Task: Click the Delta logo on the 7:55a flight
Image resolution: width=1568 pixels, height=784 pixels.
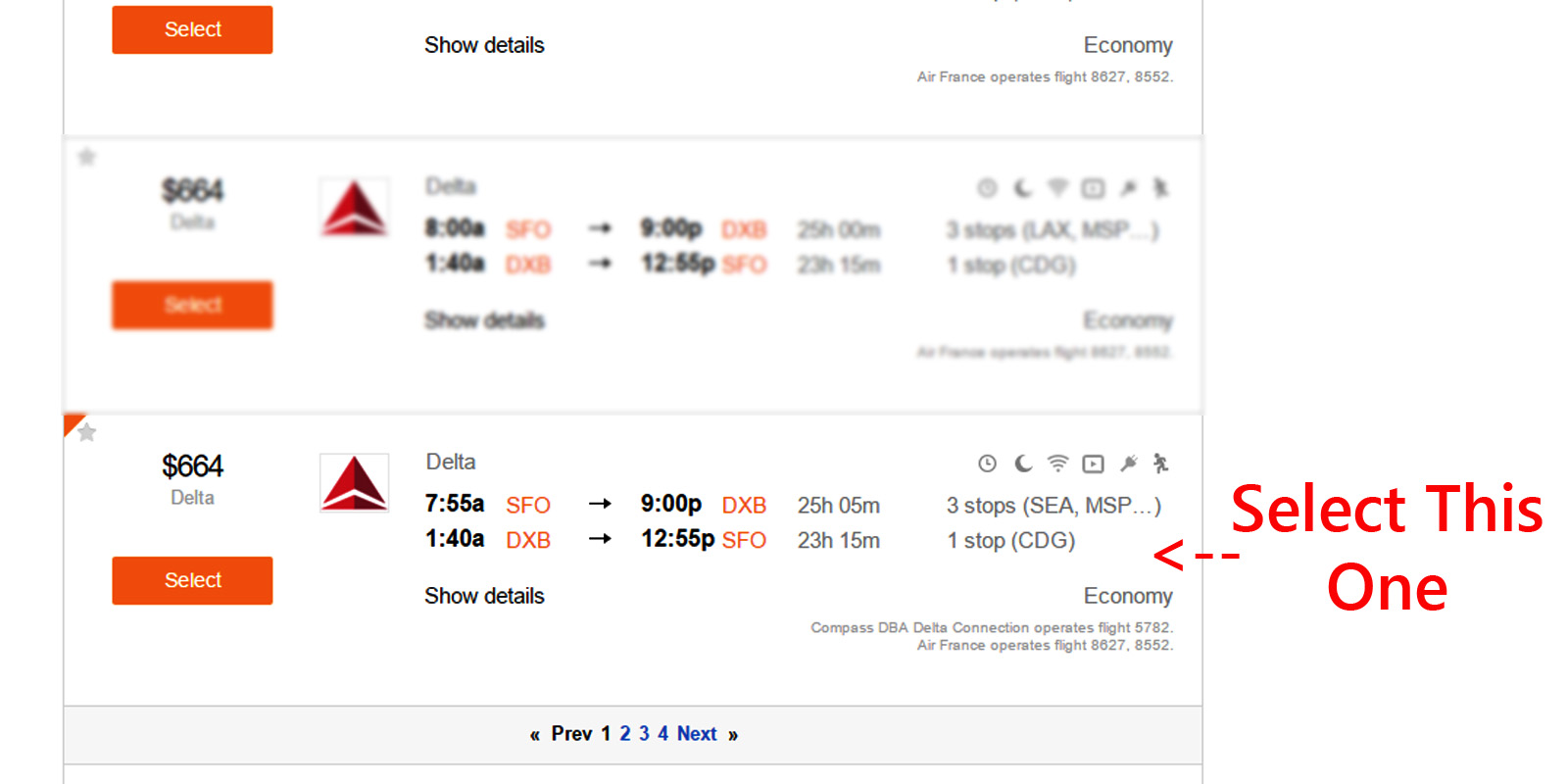Action: coord(355,482)
